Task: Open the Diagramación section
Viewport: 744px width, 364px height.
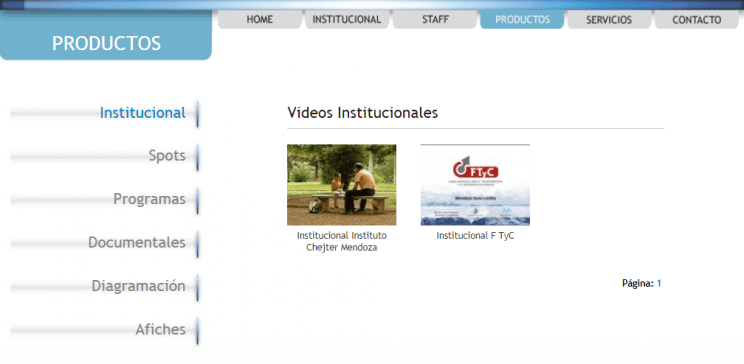Action: (138, 286)
